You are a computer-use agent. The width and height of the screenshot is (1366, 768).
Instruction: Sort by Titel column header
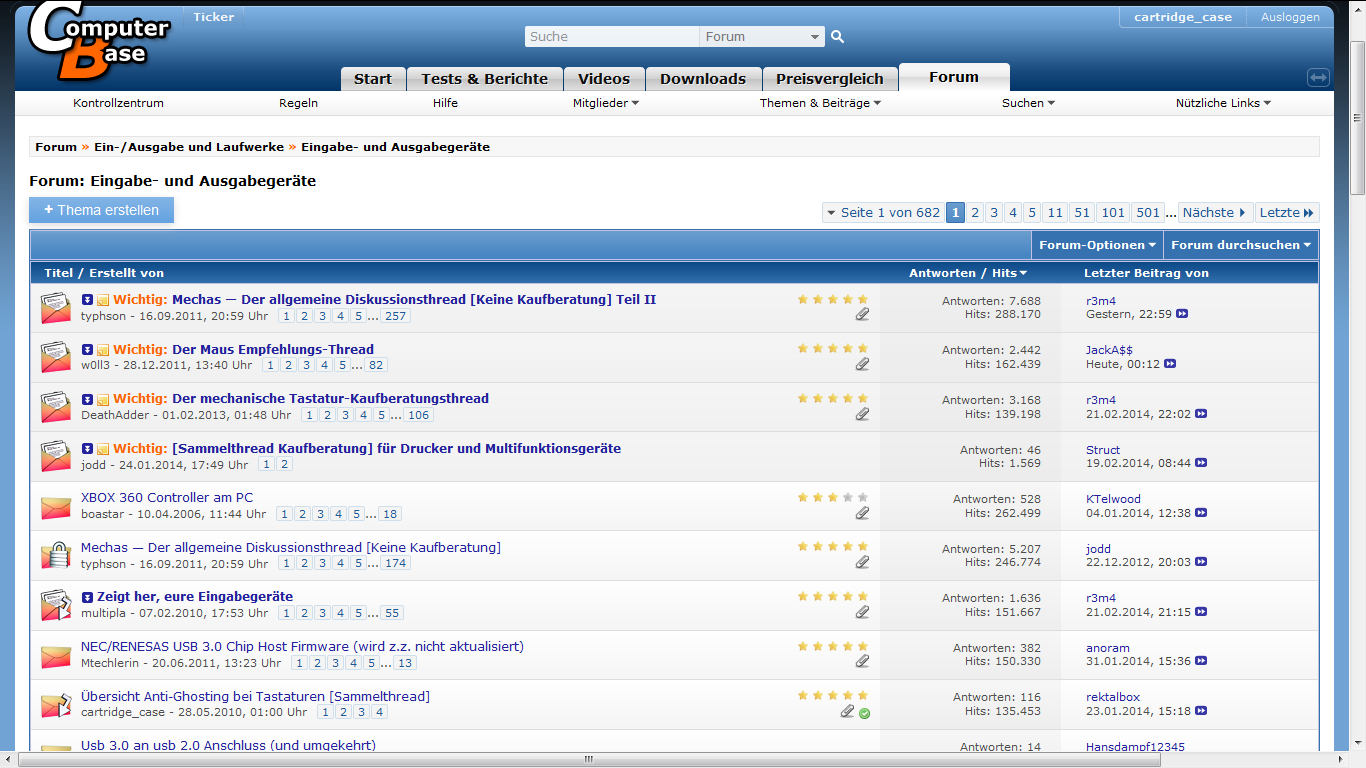tap(59, 273)
